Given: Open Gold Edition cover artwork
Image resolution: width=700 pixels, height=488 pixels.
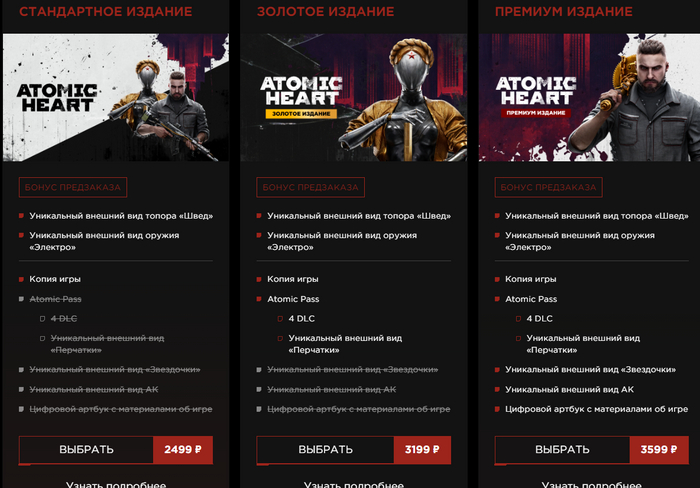Looking at the screenshot, I should 354,97.
